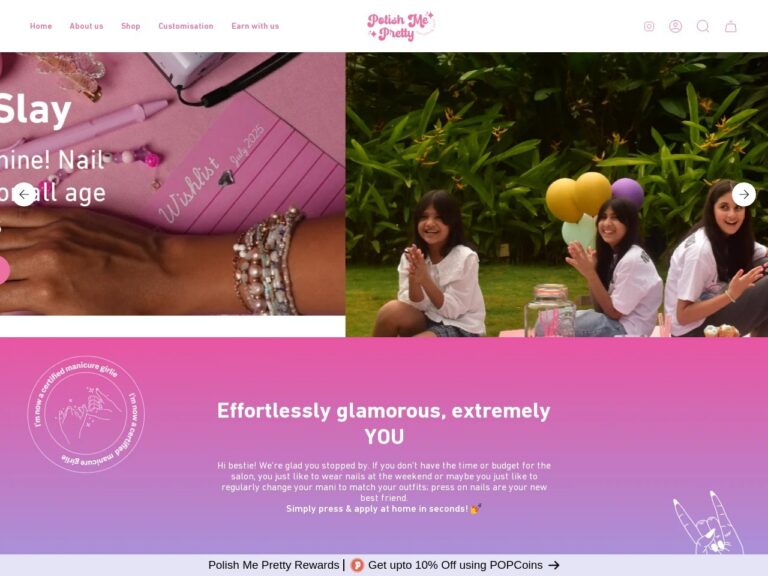The width and height of the screenshot is (768, 576).
Task: Open the About us menu item
Action: coord(86,26)
